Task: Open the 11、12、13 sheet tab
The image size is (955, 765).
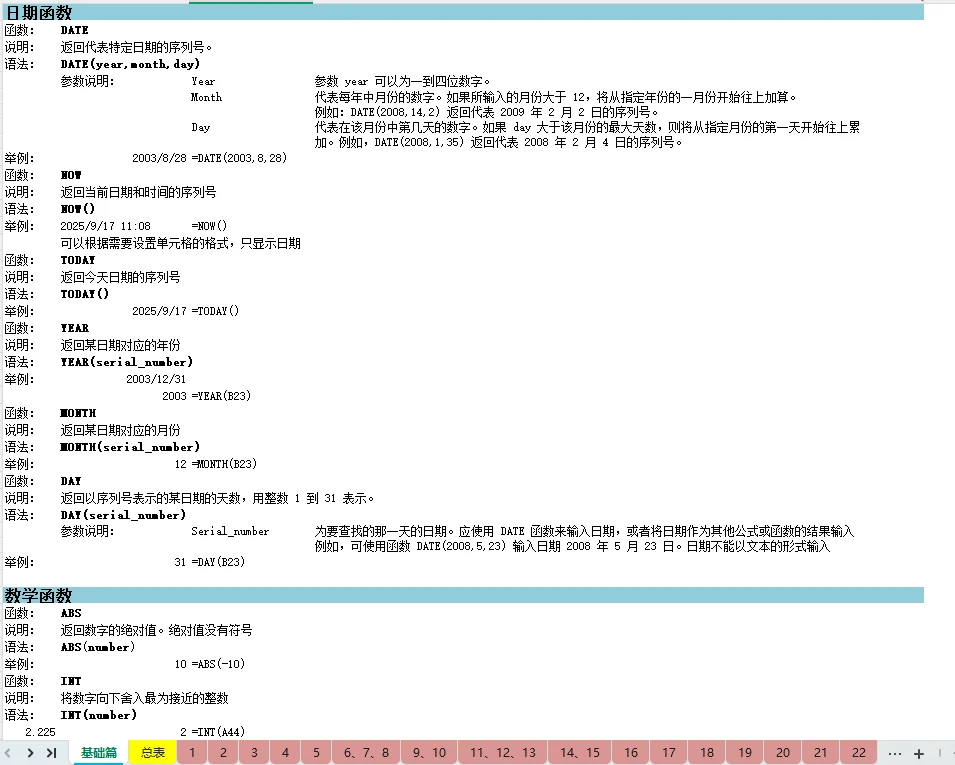Action: coord(502,752)
